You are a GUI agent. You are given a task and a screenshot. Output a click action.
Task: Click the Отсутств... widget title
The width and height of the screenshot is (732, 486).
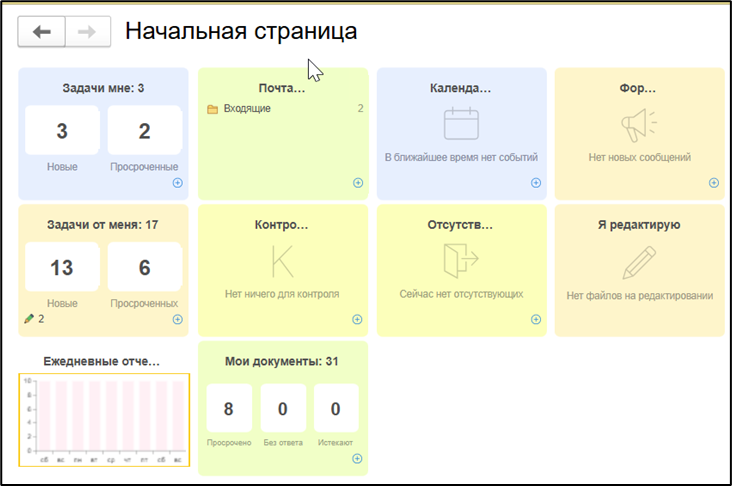(460, 225)
